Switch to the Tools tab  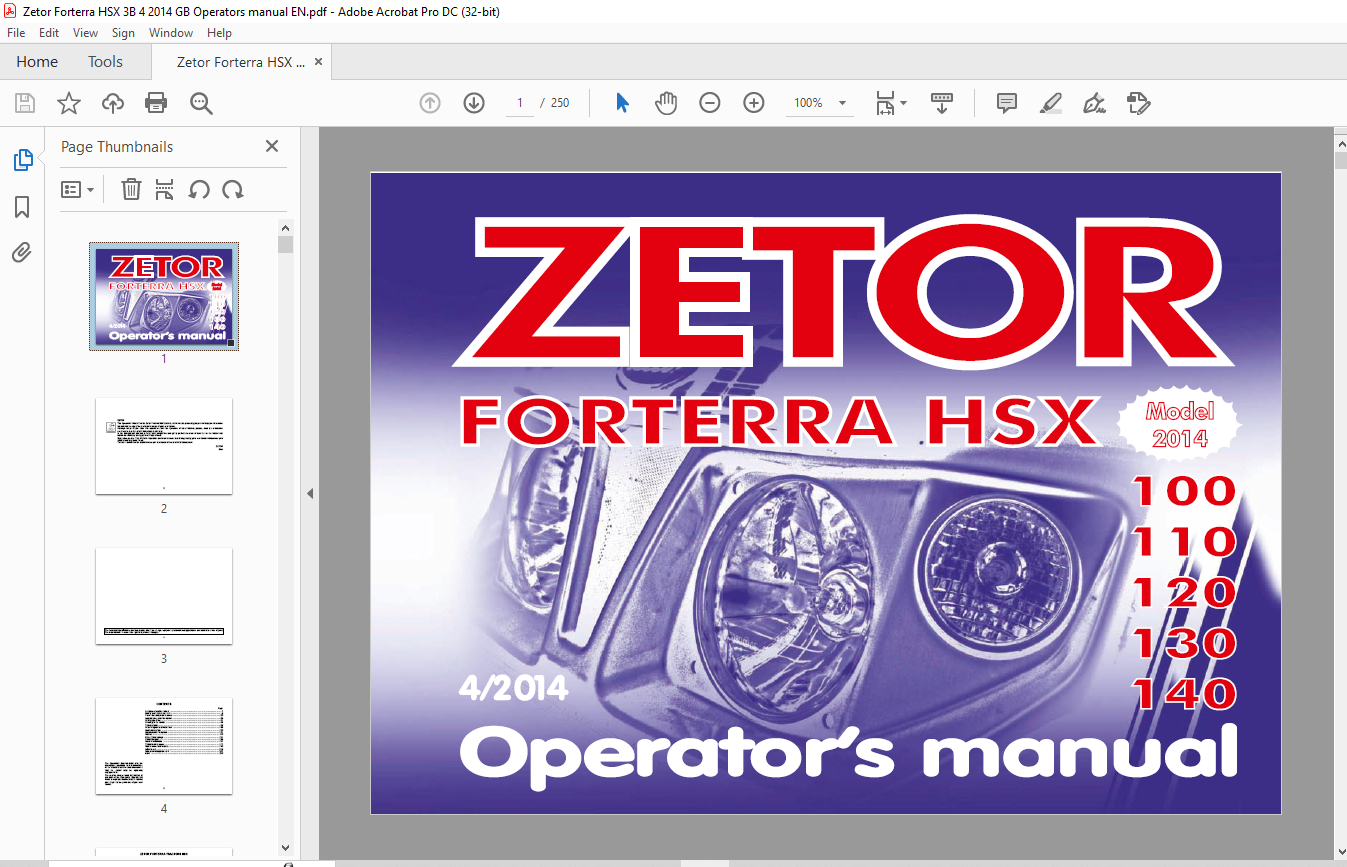pyautogui.click(x=105, y=62)
